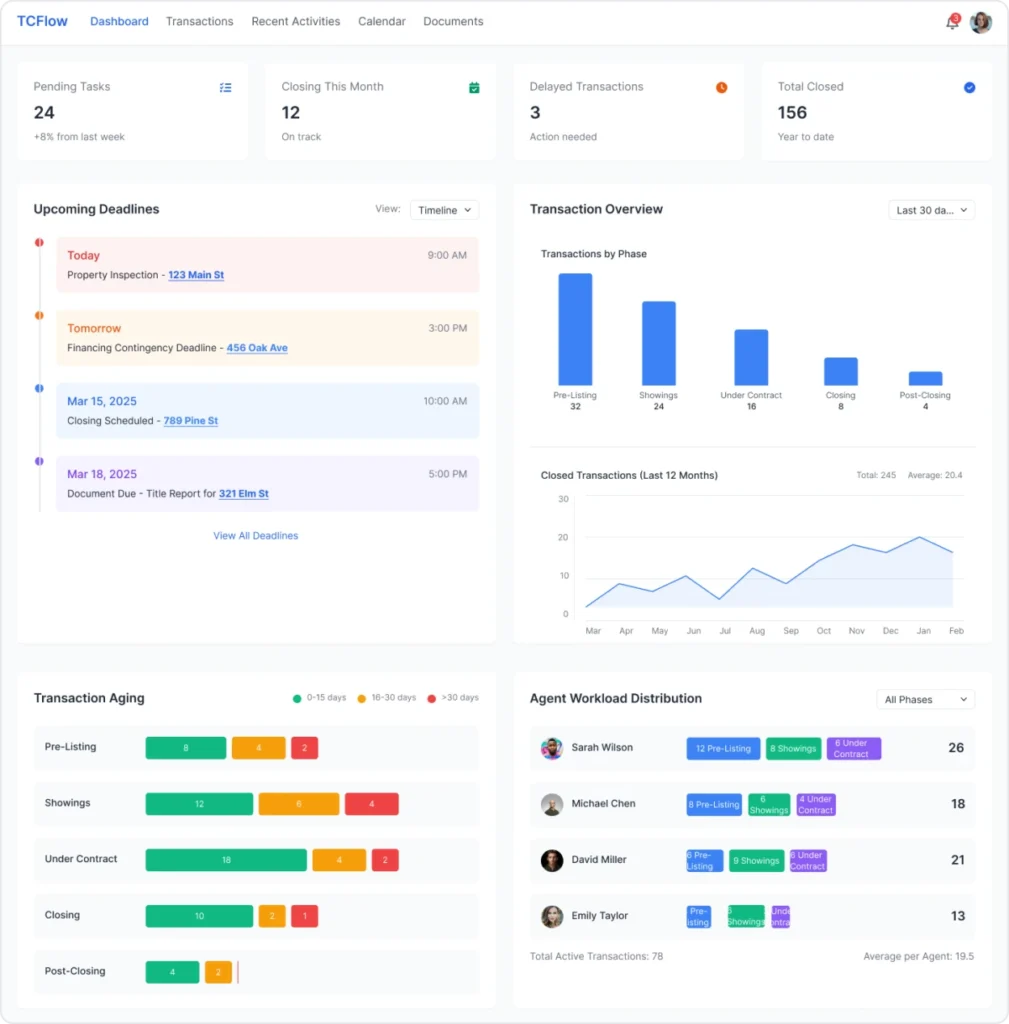Click the Pre-Listing bar in phase chart
Viewport: 1009px width, 1024px height.
[x=575, y=329]
